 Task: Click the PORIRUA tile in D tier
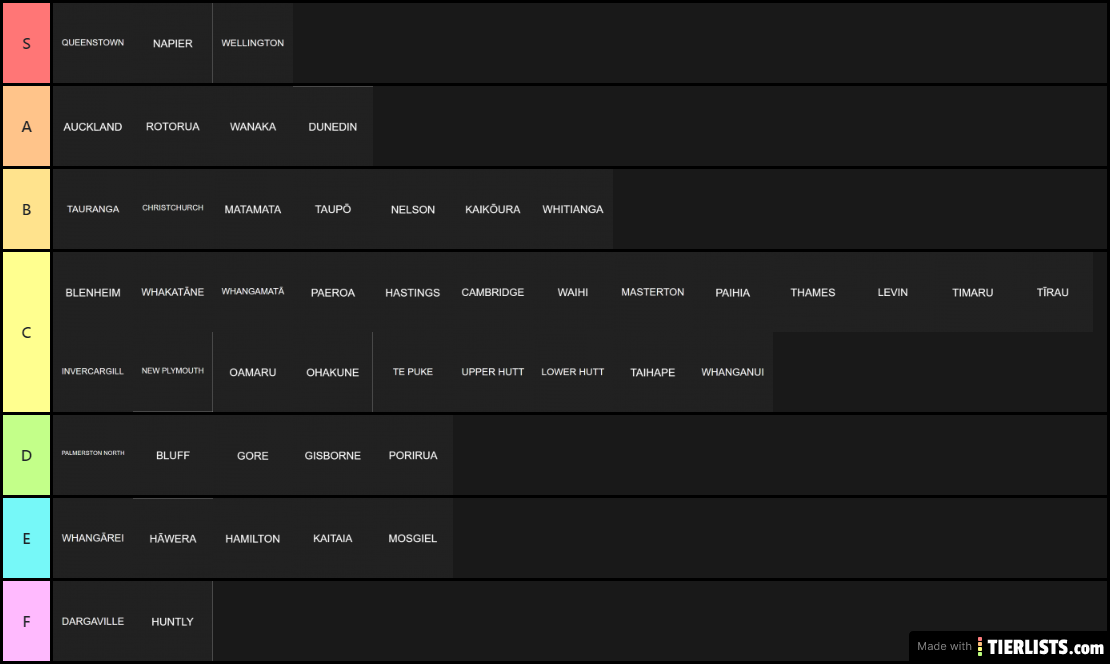(413, 455)
